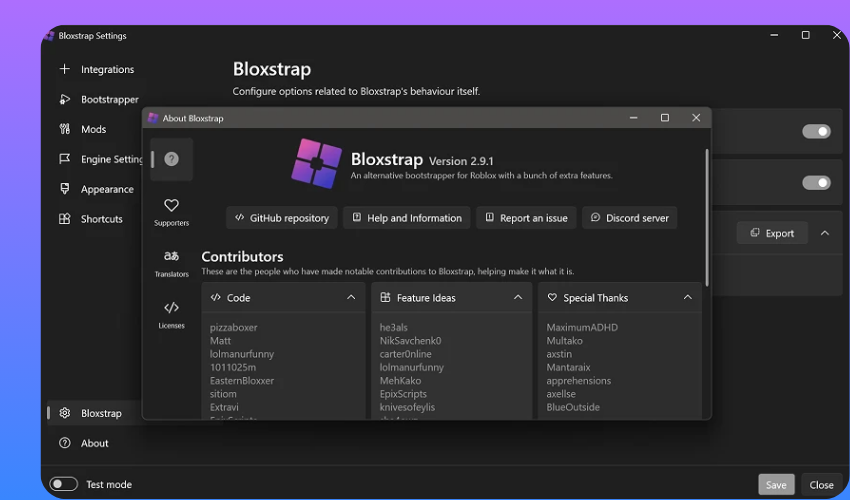Click contributor name BlueOutside

pyautogui.click(x=573, y=407)
